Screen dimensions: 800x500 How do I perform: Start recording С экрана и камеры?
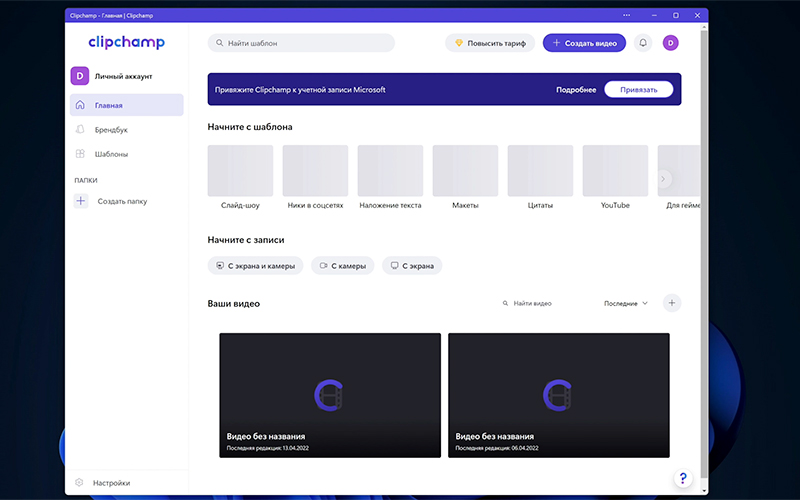(x=255, y=265)
